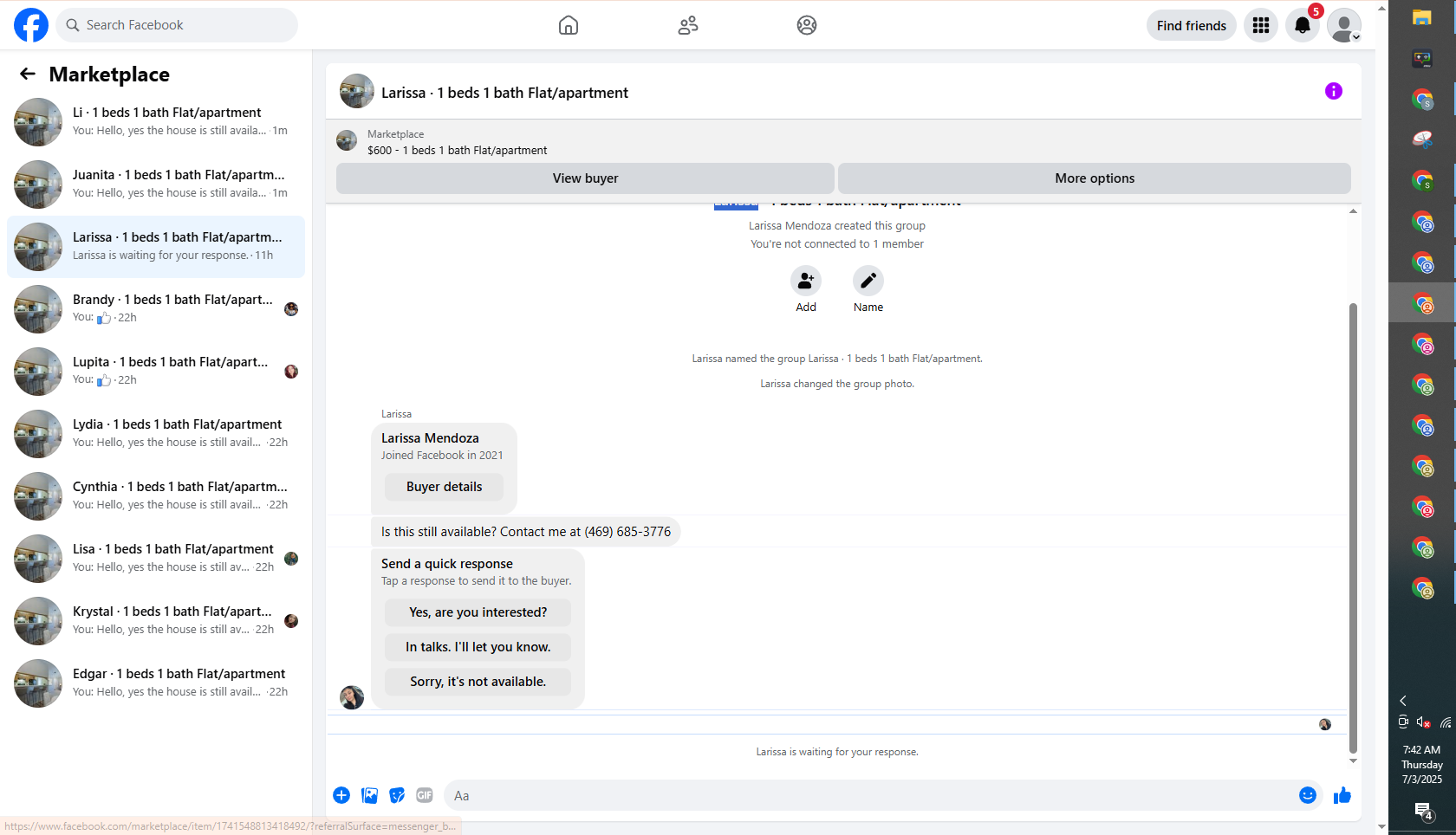Open the purple conversation info icon

coord(1334,91)
